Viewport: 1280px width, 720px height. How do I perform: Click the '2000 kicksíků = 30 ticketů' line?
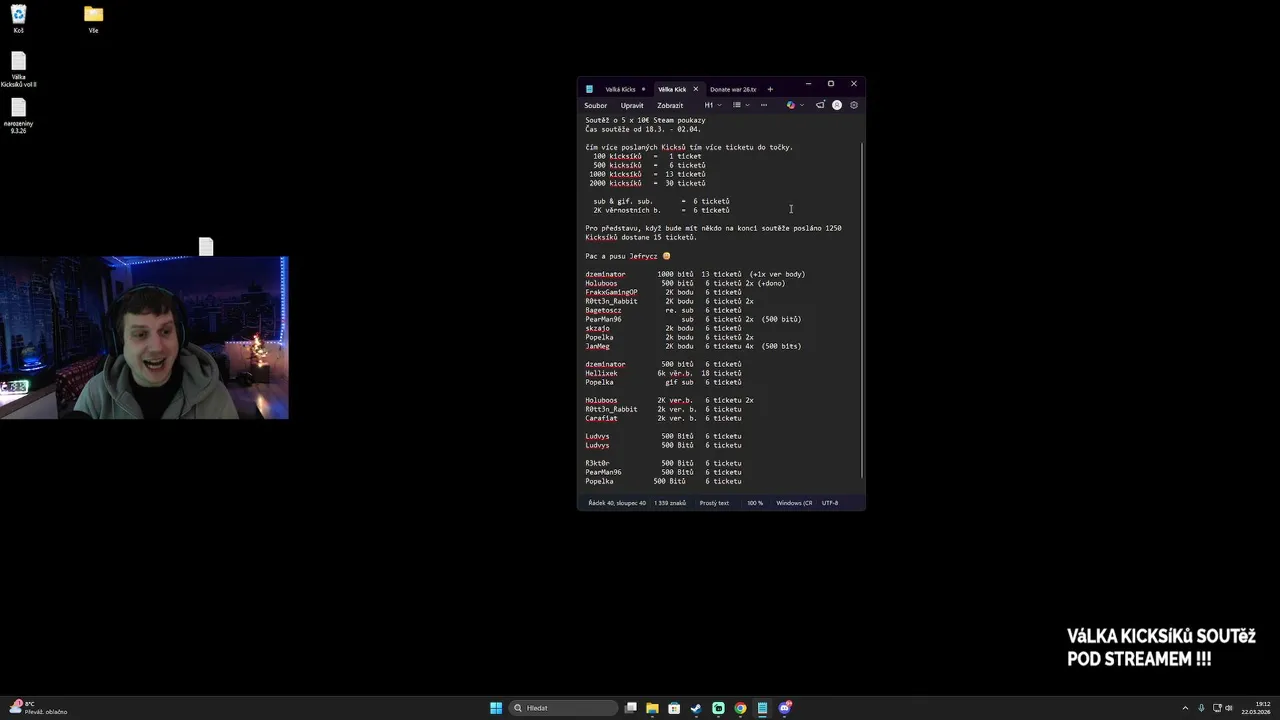pos(647,183)
